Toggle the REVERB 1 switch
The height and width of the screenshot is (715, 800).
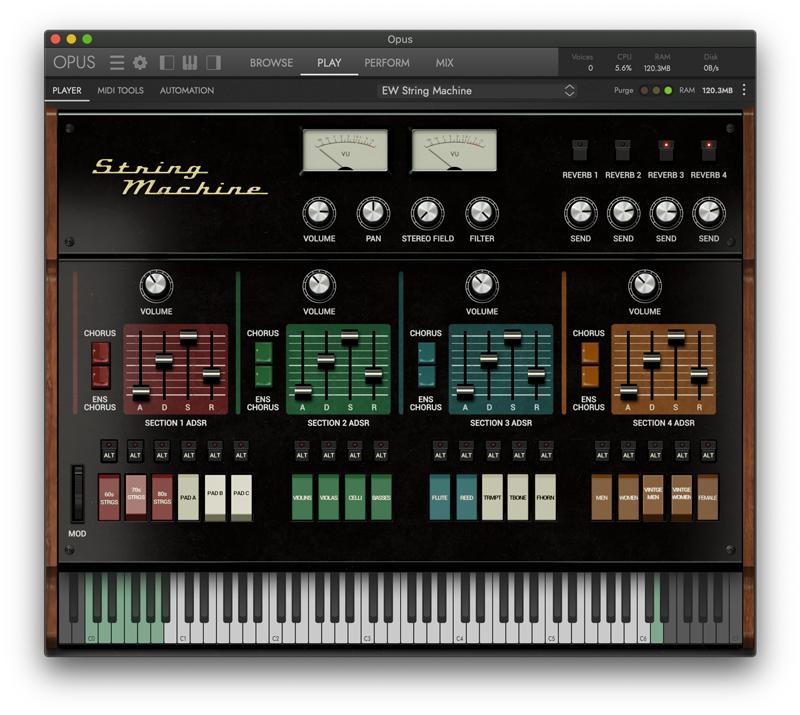pos(580,150)
